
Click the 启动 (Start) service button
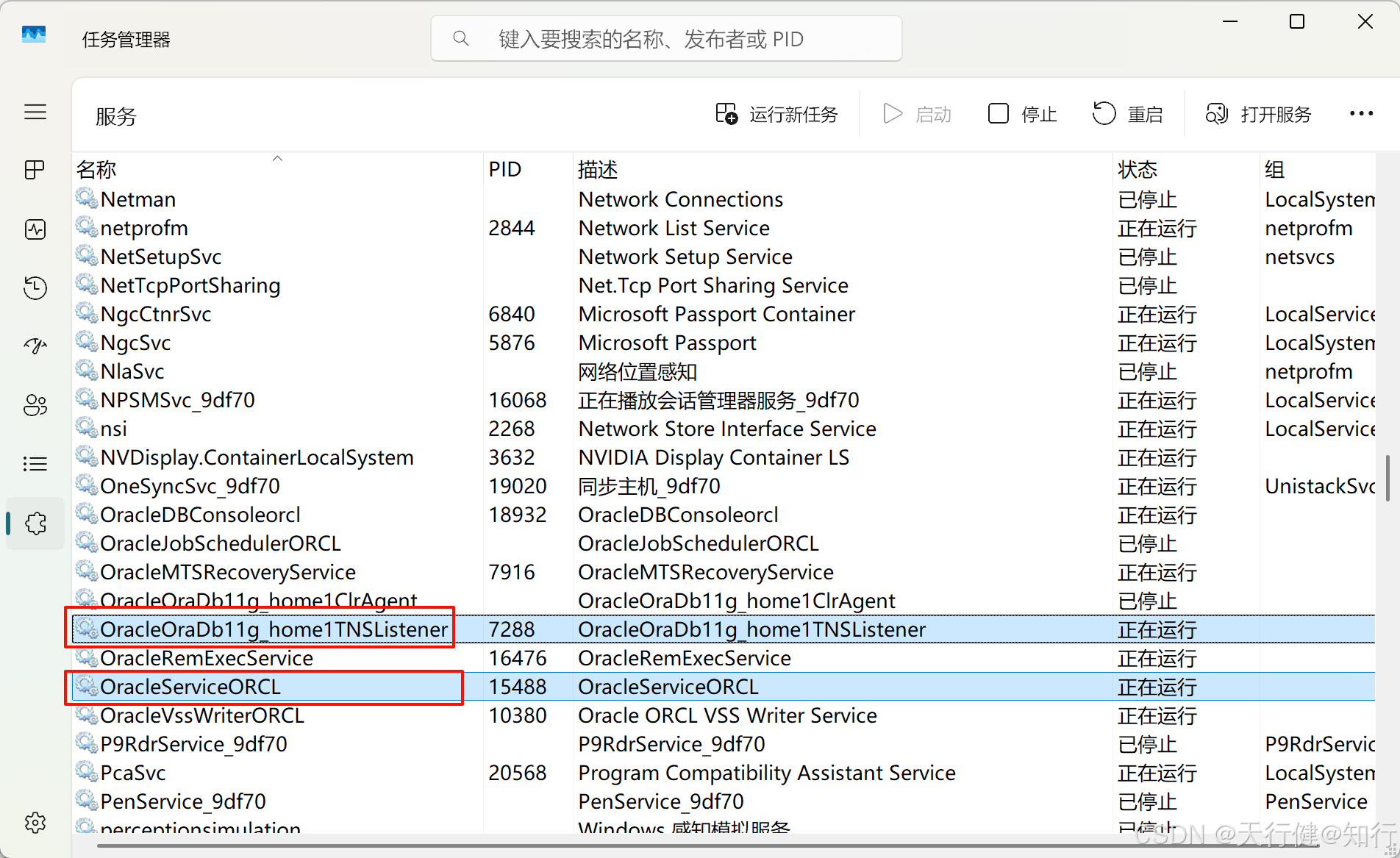click(917, 114)
